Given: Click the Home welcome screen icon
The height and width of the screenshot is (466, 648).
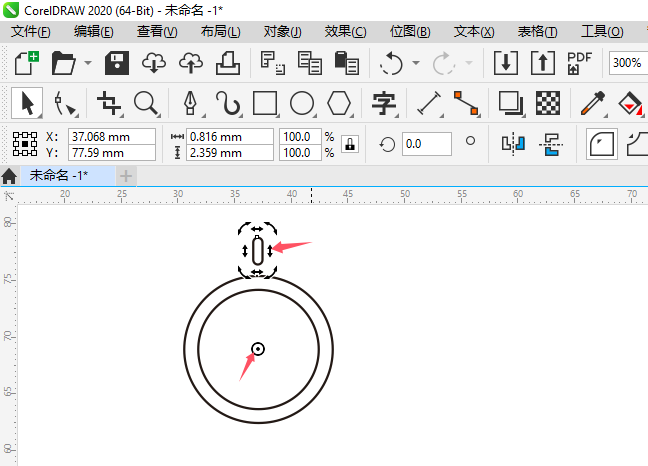Looking at the screenshot, I should tap(9, 176).
